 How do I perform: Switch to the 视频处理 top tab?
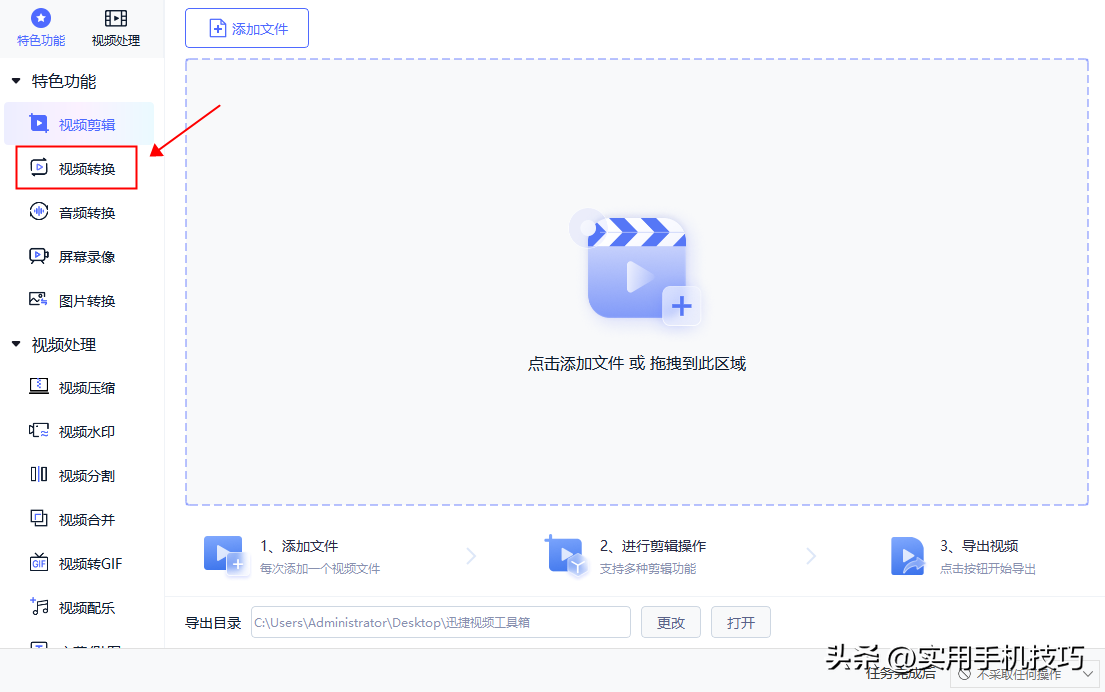tap(116, 28)
